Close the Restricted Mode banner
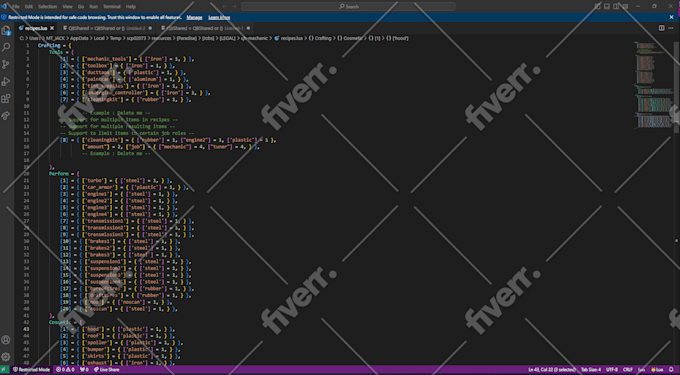 click(x=671, y=17)
